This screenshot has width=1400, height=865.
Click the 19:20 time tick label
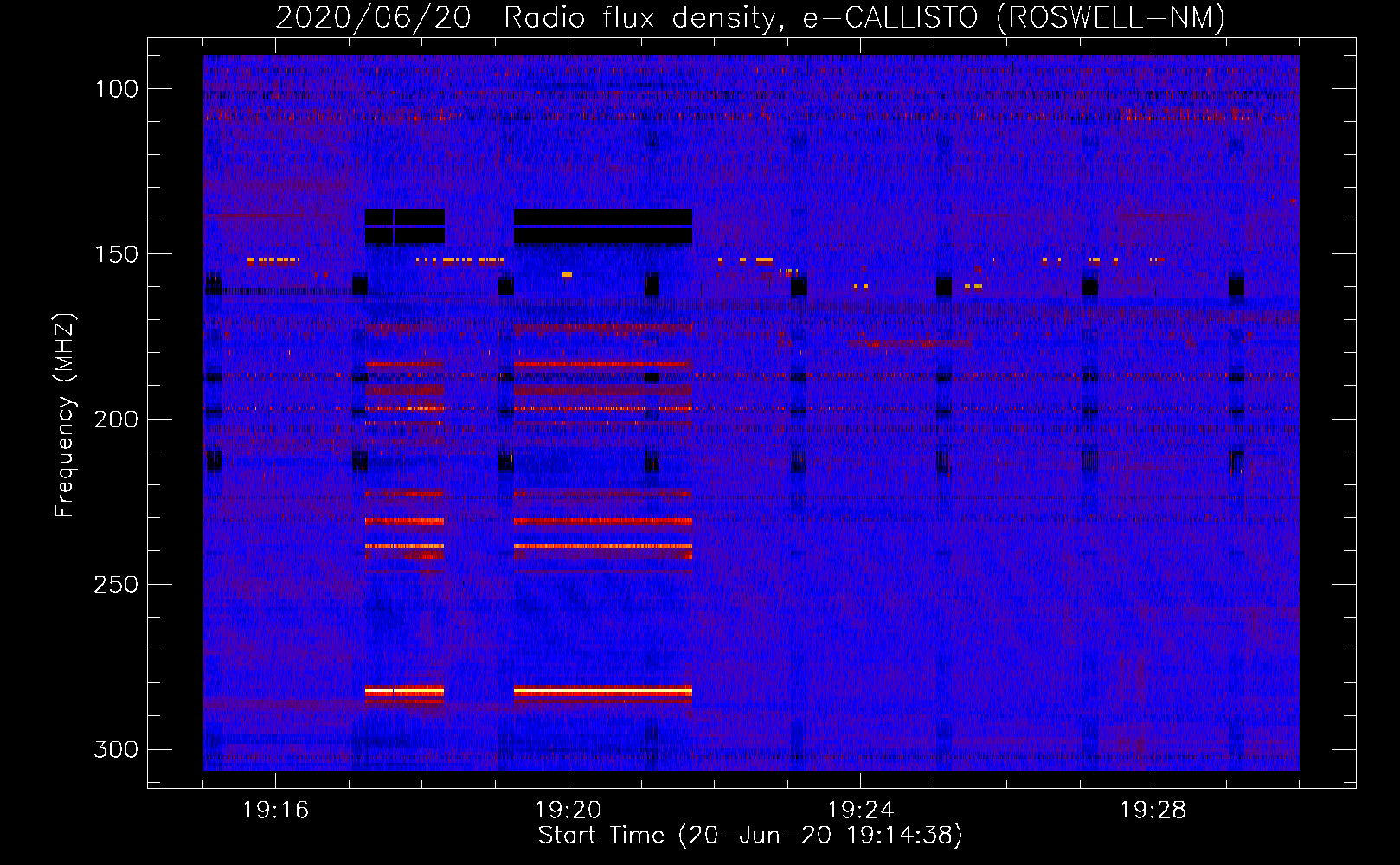568,811
